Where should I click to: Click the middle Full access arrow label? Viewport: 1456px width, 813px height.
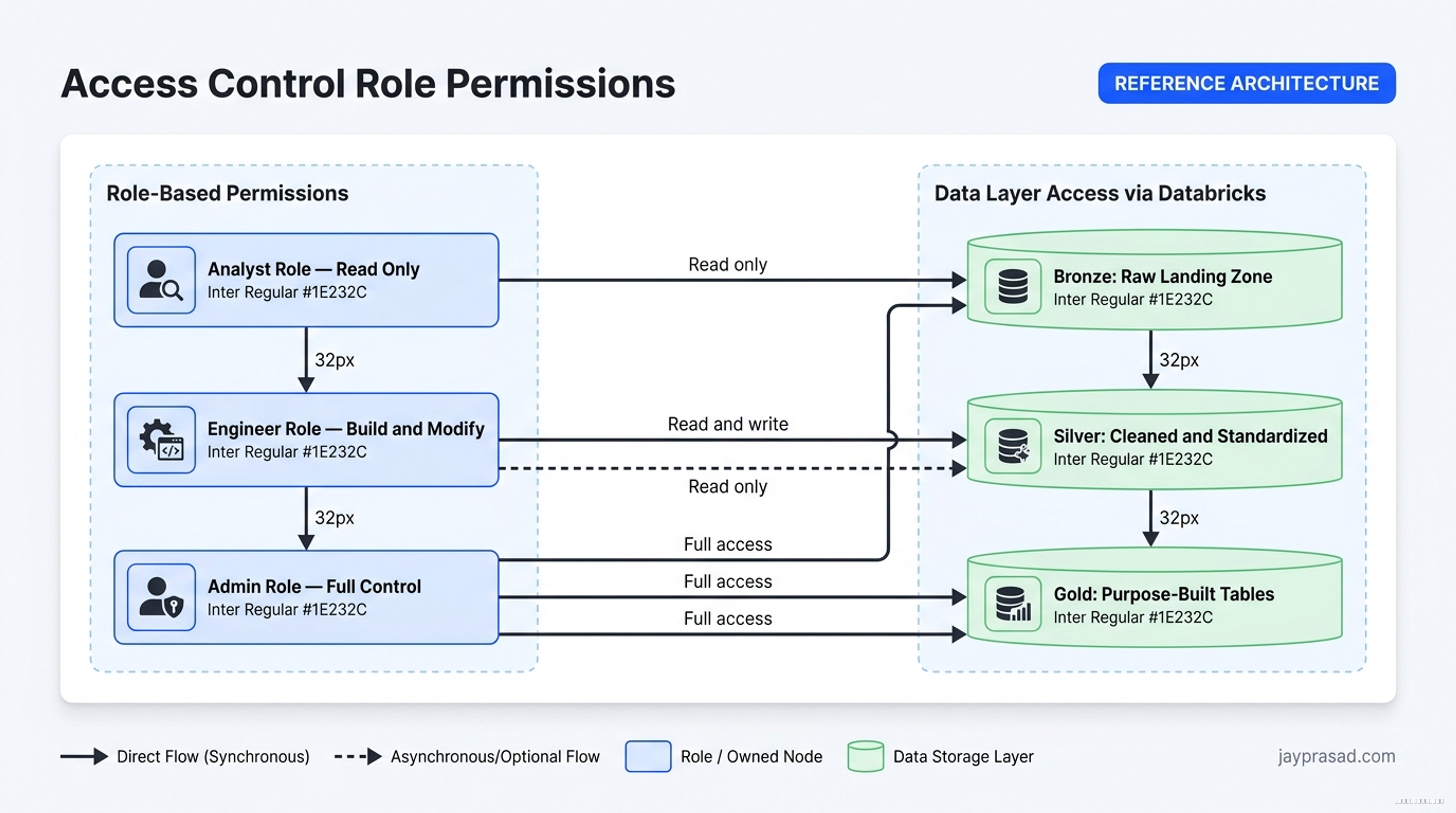pyautogui.click(x=728, y=581)
